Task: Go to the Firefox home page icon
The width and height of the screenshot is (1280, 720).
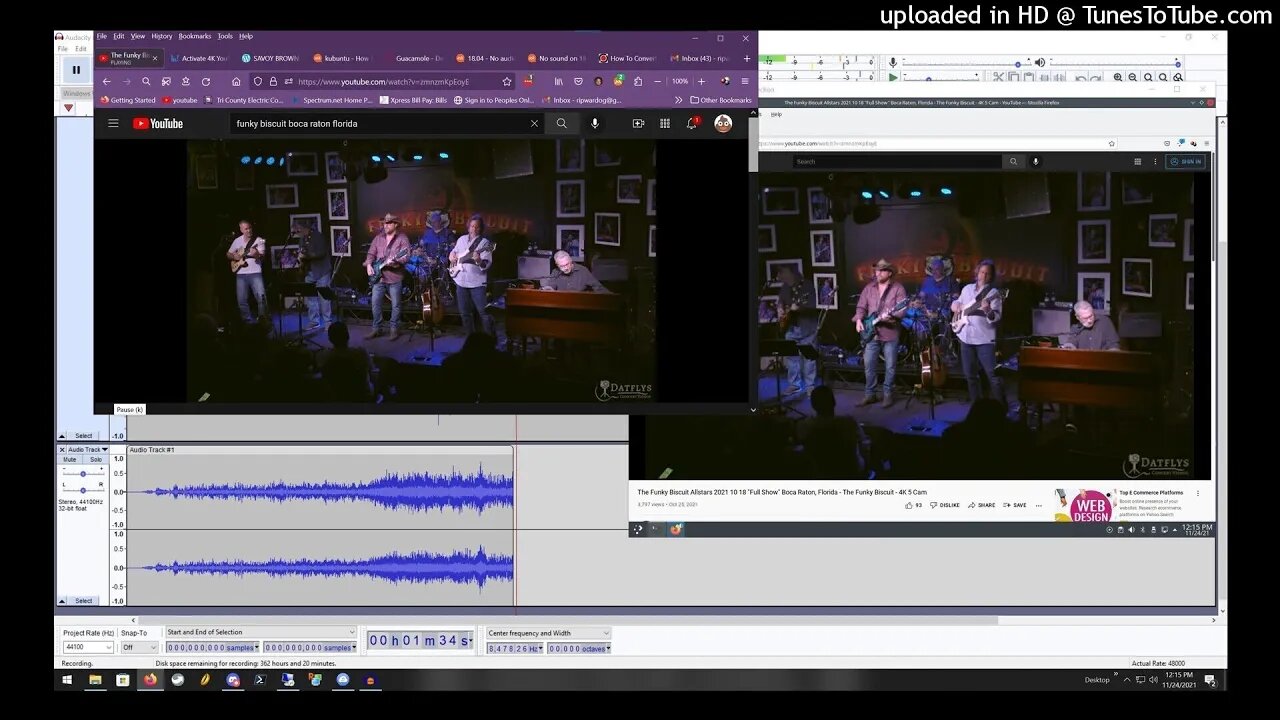Action: tap(236, 82)
